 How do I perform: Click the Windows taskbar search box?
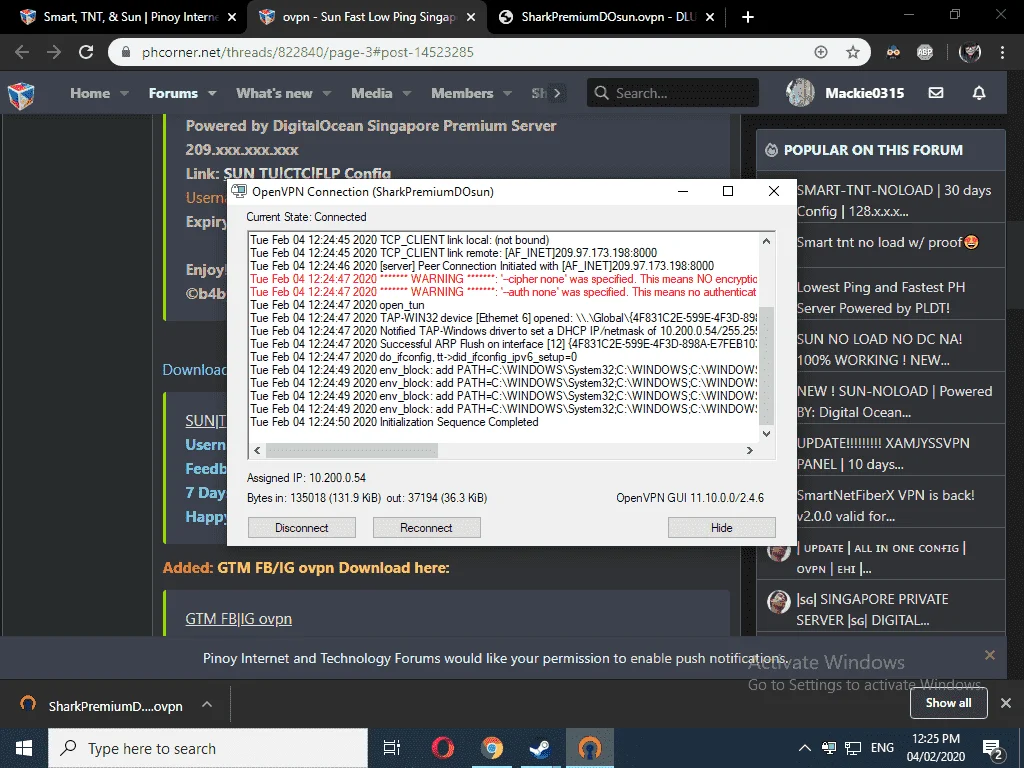pyautogui.click(x=208, y=748)
